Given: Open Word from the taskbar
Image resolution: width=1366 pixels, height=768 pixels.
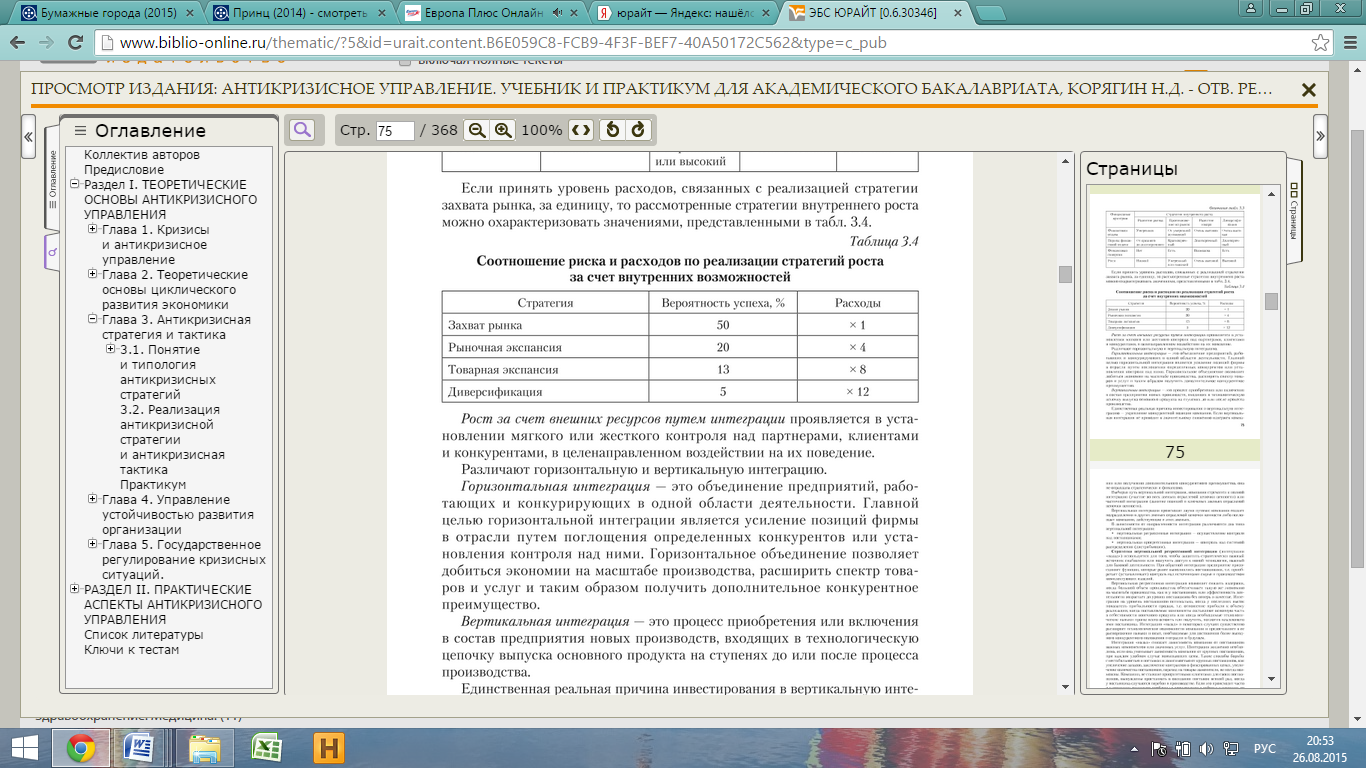Looking at the screenshot, I should (141, 748).
